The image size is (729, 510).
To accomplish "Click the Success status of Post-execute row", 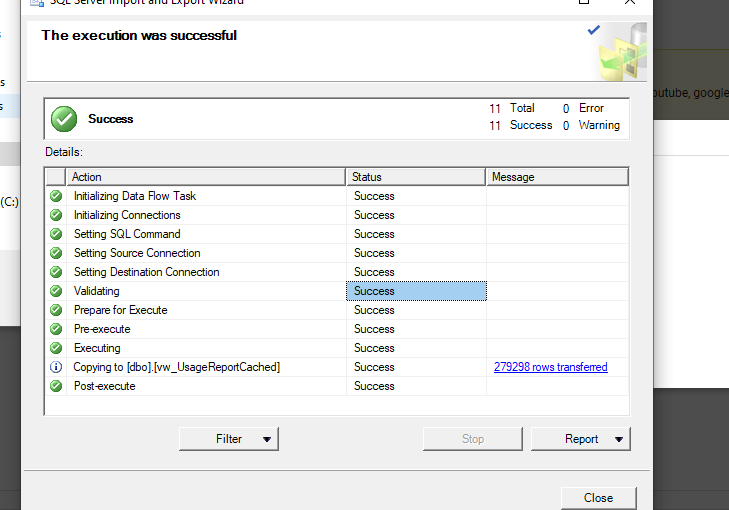I will point(374,386).
